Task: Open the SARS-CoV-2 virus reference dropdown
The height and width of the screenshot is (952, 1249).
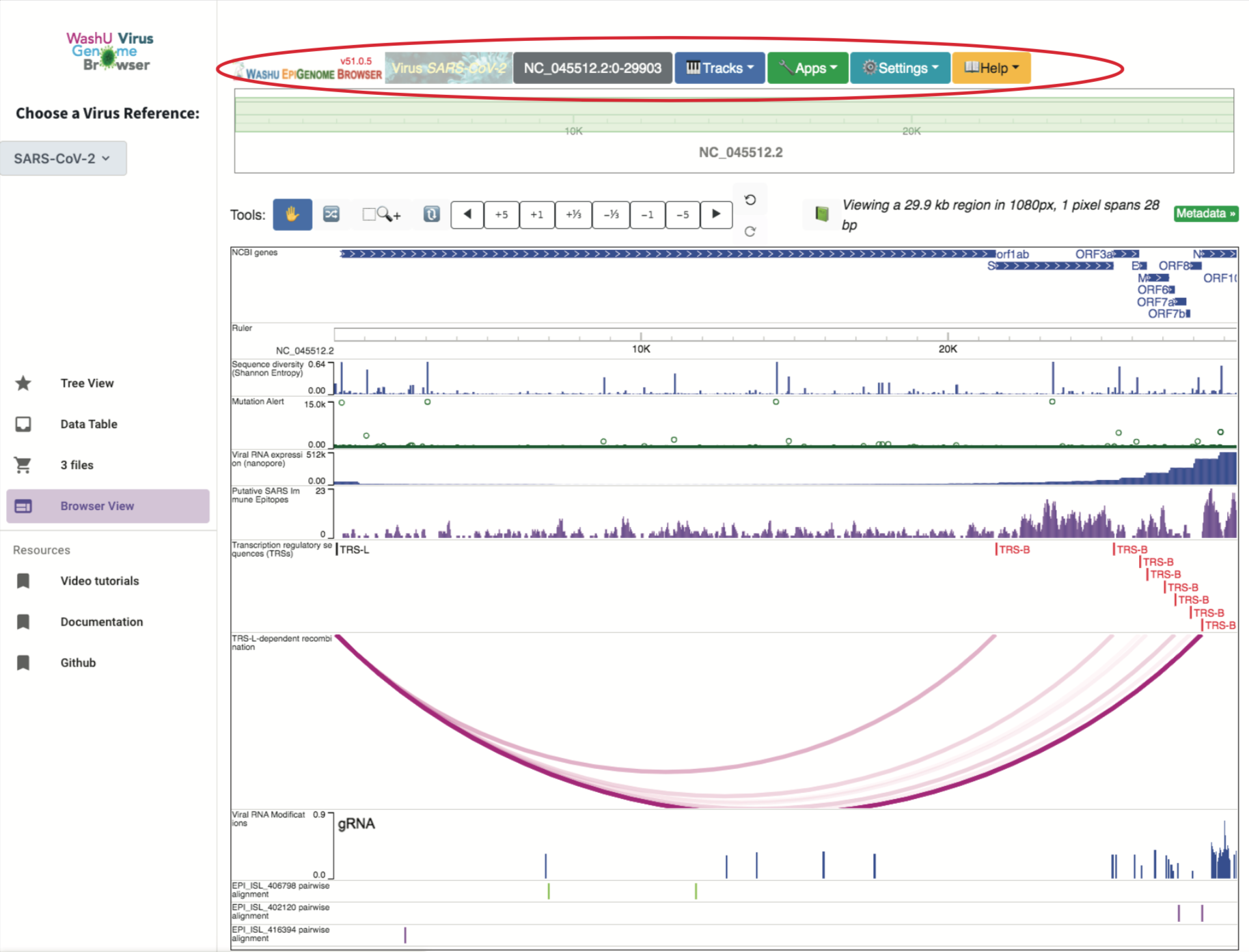Action: [x=63, y=158]
